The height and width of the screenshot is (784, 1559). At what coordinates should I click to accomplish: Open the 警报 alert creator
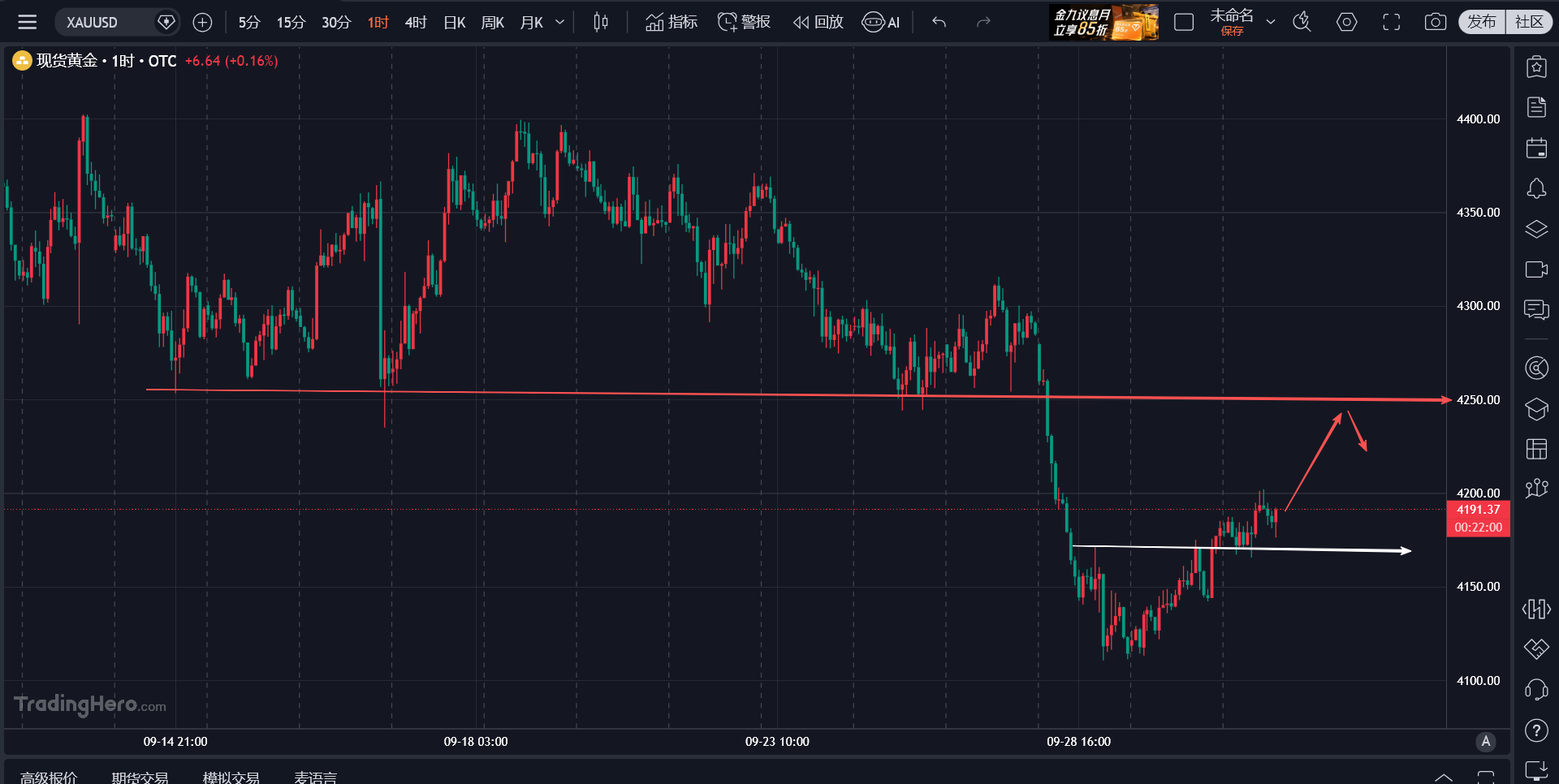tap(744, 22)
